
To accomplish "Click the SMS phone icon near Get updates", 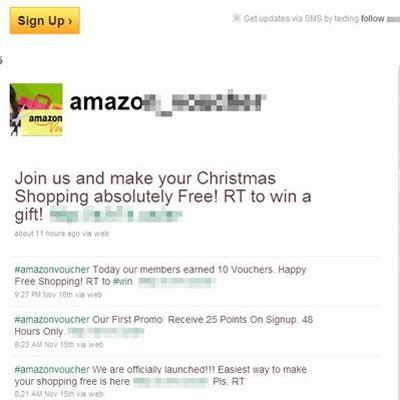I will coord(236,18).
